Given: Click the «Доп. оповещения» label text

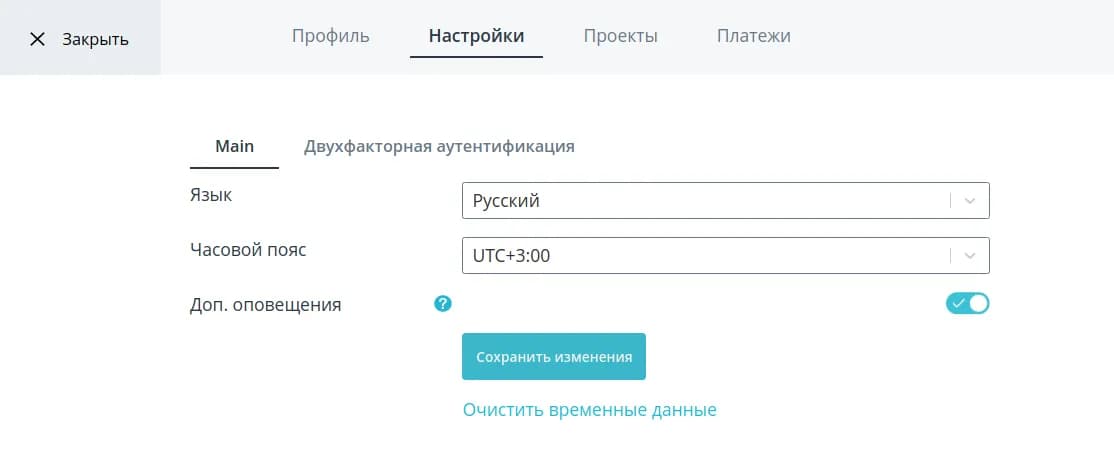Looking at the screenshot, I should pos(265,305).
